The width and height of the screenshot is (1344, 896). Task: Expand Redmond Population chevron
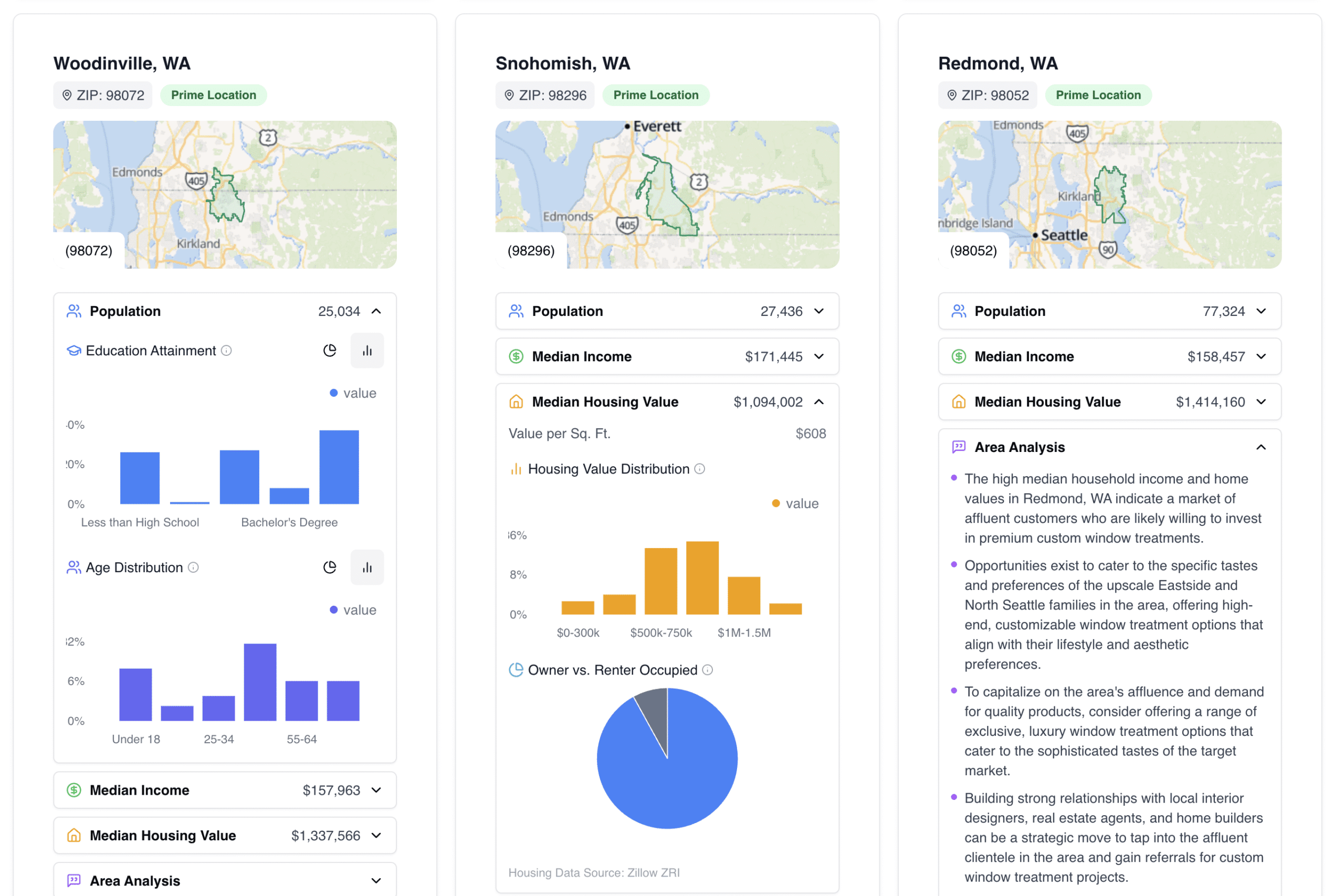click(x=1261, y=311)
